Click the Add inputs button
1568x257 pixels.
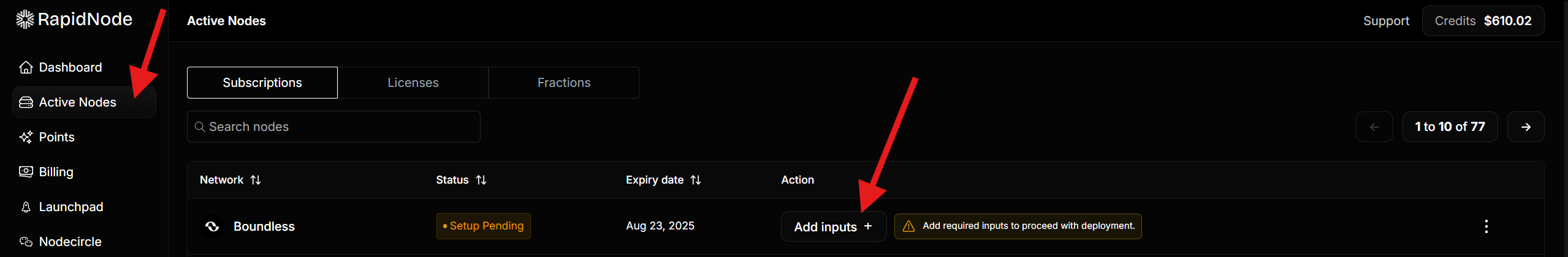tap(833, 226)
